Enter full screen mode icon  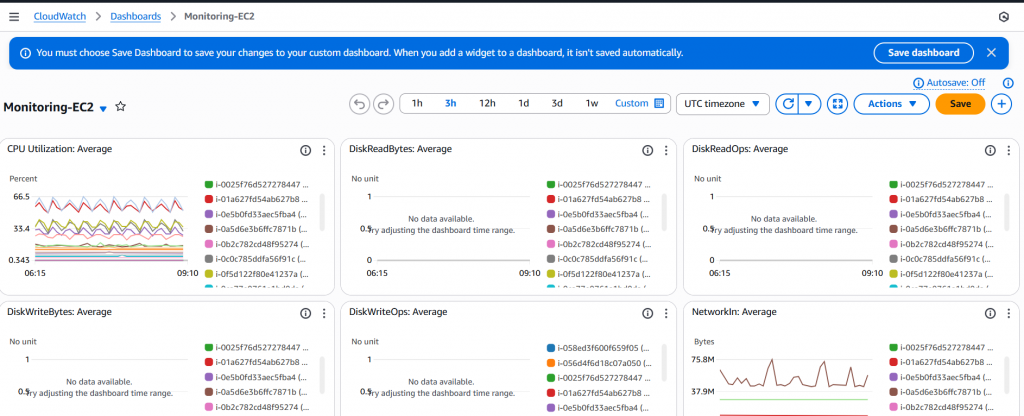[x=838, y=104]
